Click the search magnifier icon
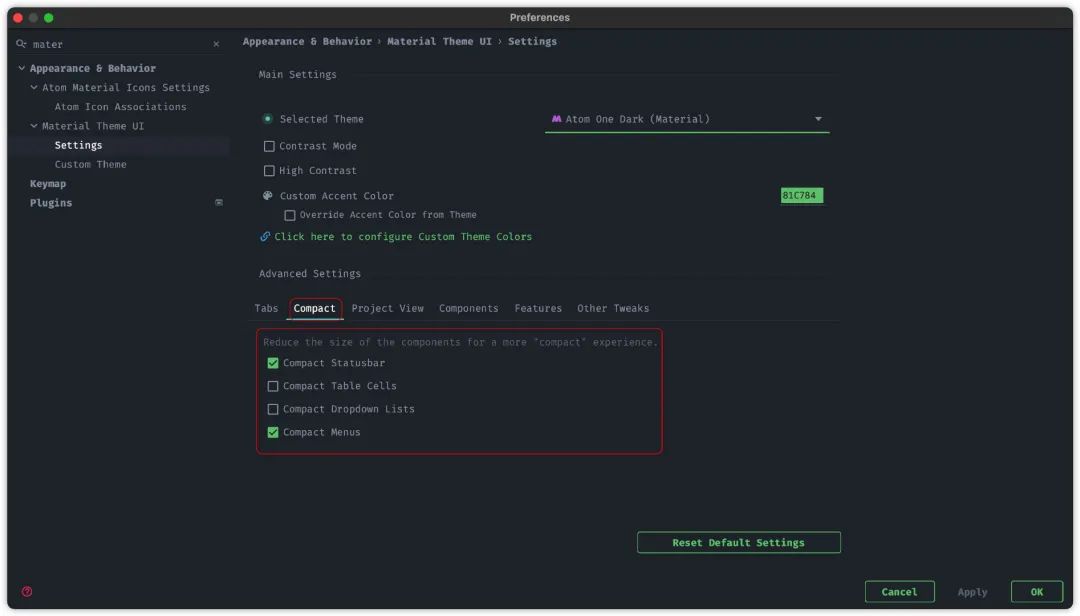 point(21,44)
